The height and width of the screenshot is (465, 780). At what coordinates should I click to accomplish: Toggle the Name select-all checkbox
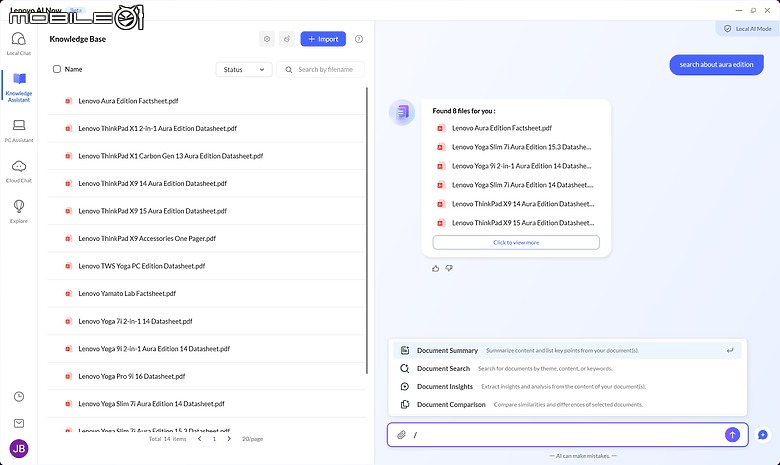click(x=57, y=69)
